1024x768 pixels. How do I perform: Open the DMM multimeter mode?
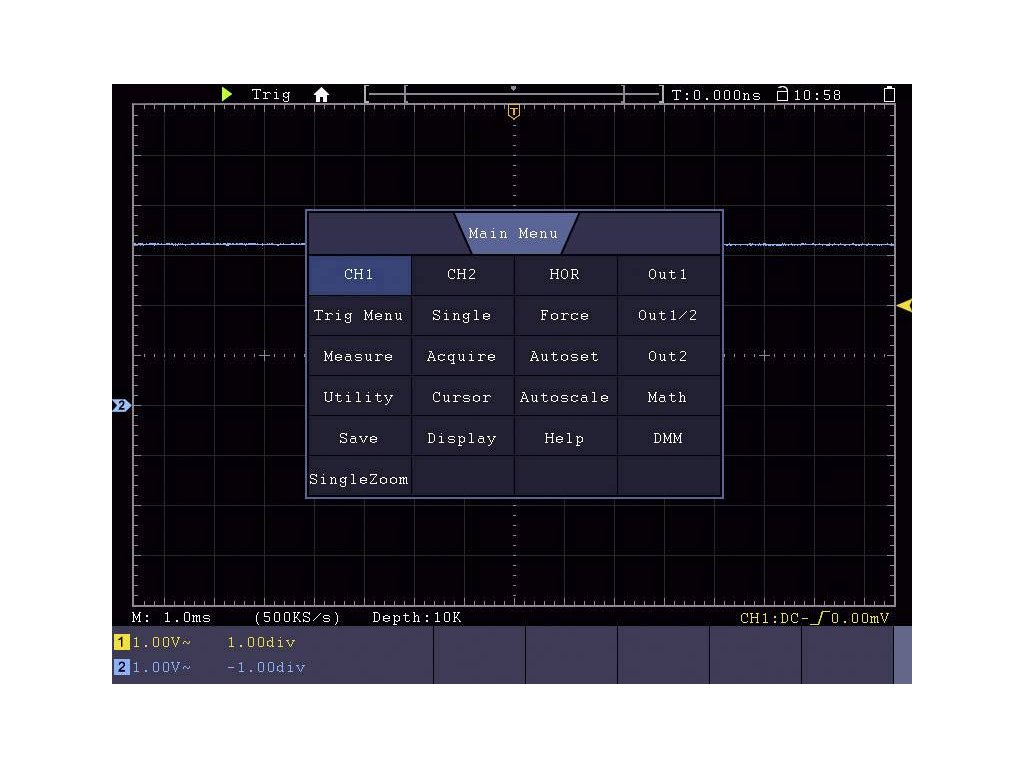tap(668, 439)
